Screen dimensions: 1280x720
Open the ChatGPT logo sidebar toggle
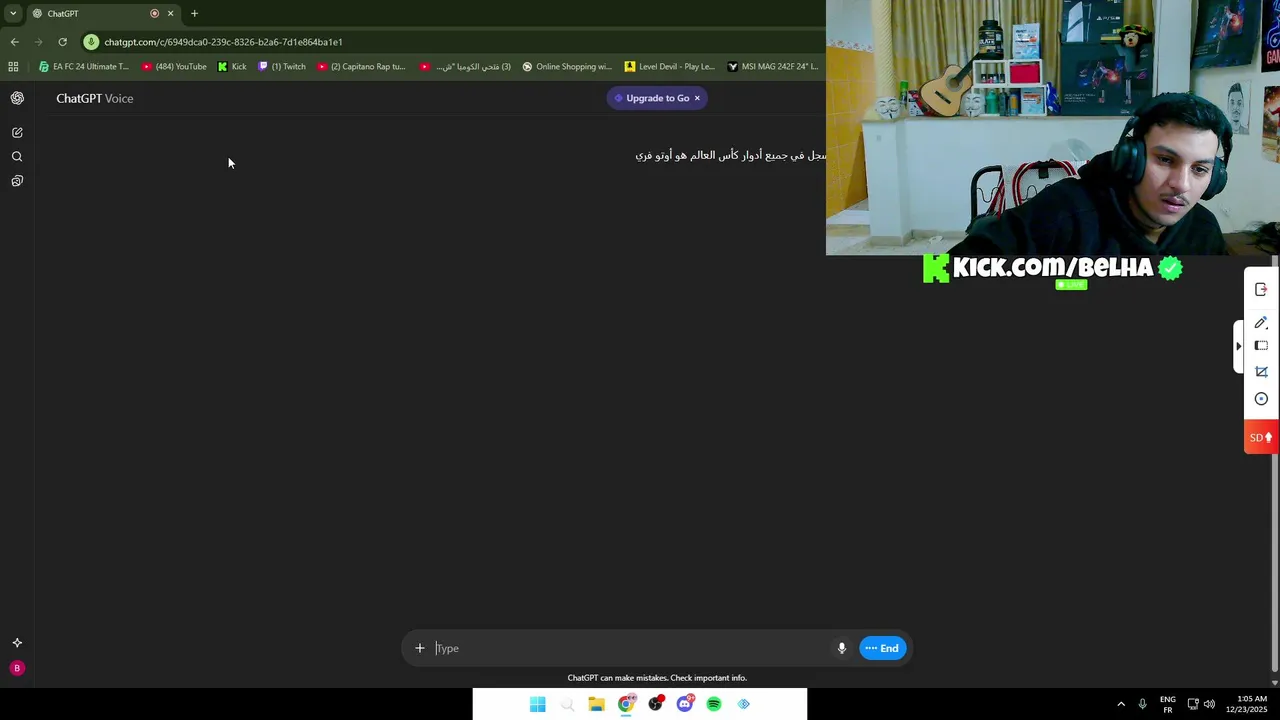pos(17,98)
